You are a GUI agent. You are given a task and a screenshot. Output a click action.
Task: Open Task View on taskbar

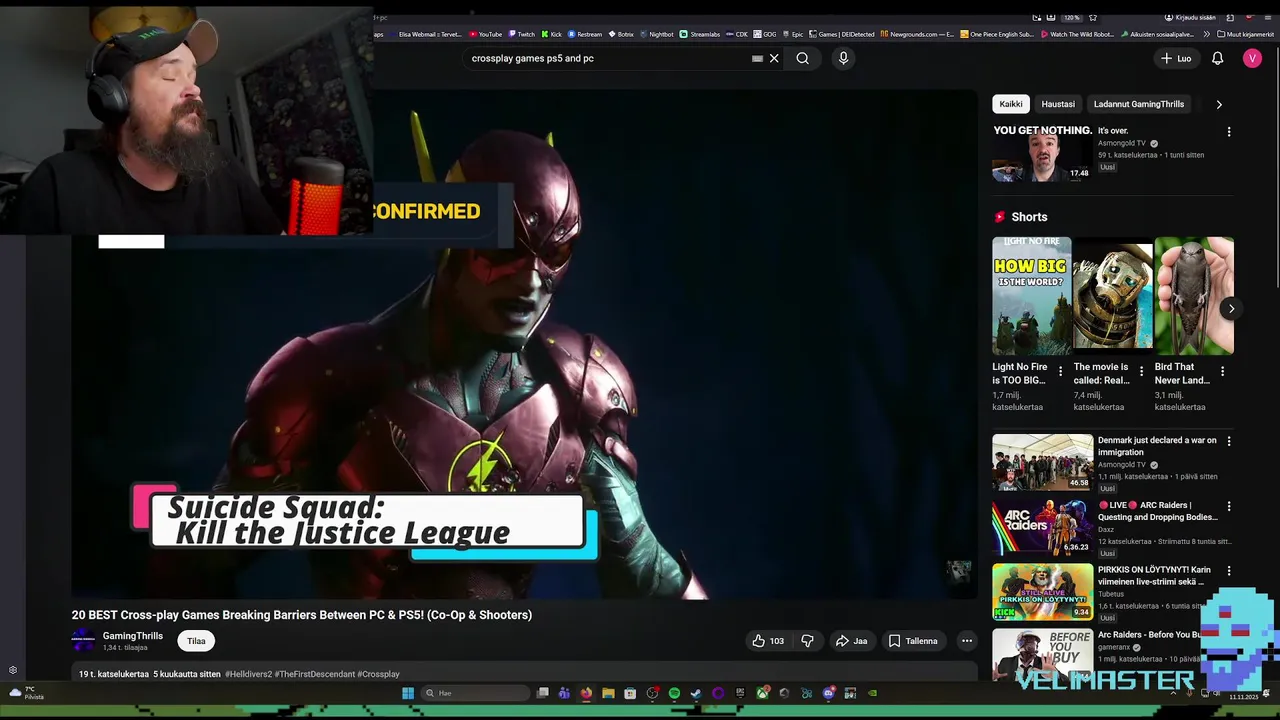click(x=542, y=693)
